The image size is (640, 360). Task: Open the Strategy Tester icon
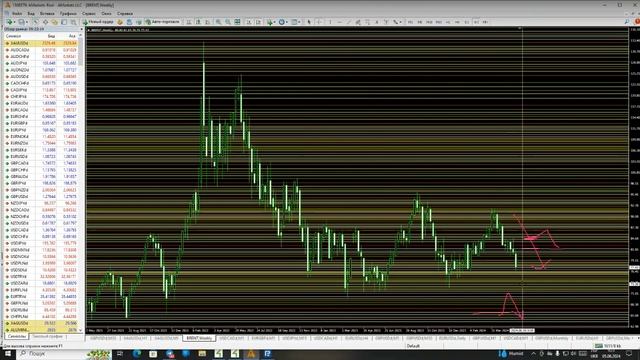[x=73, y=22]
